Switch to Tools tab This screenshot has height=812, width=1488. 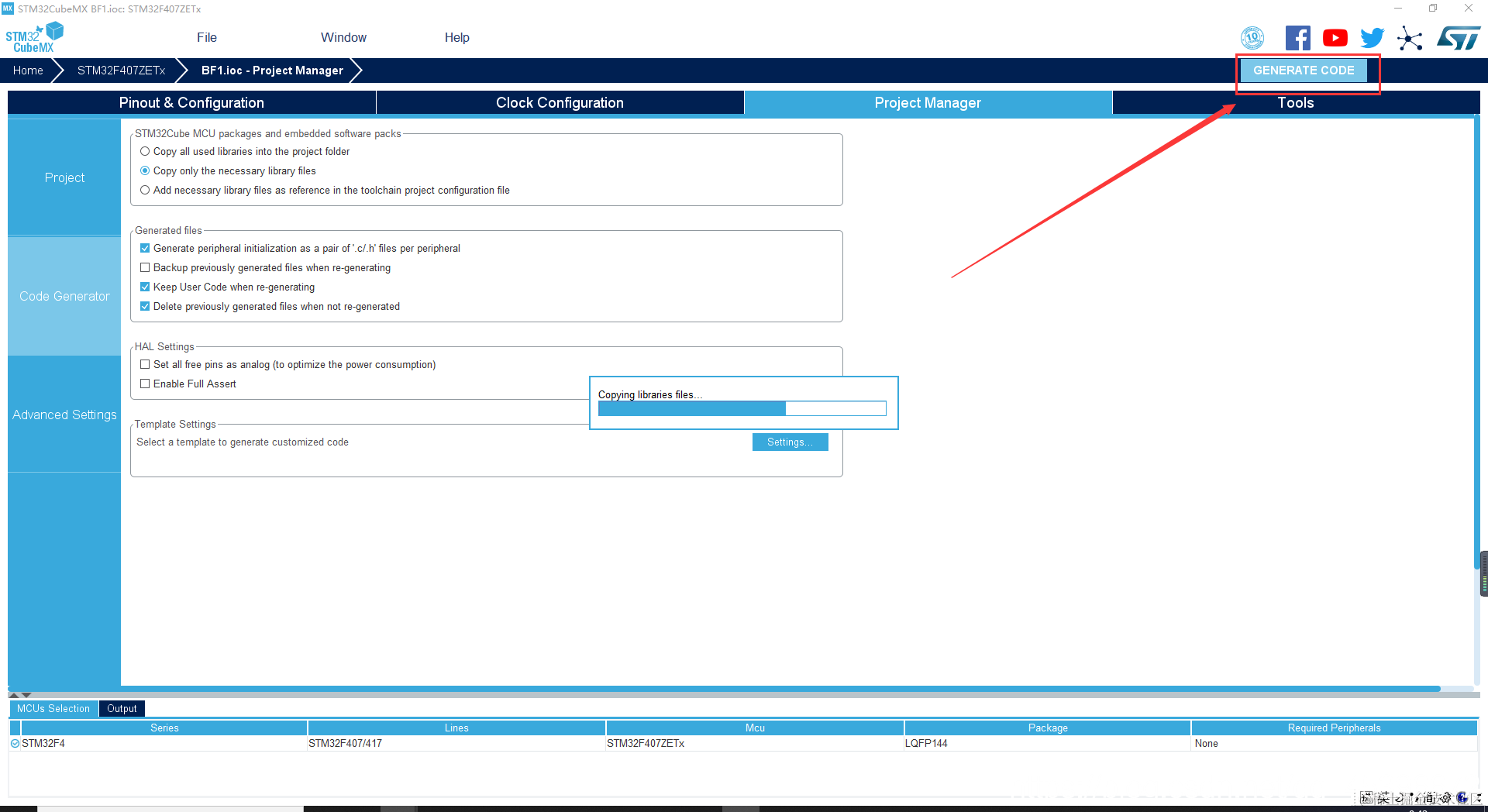(1296, 102)
